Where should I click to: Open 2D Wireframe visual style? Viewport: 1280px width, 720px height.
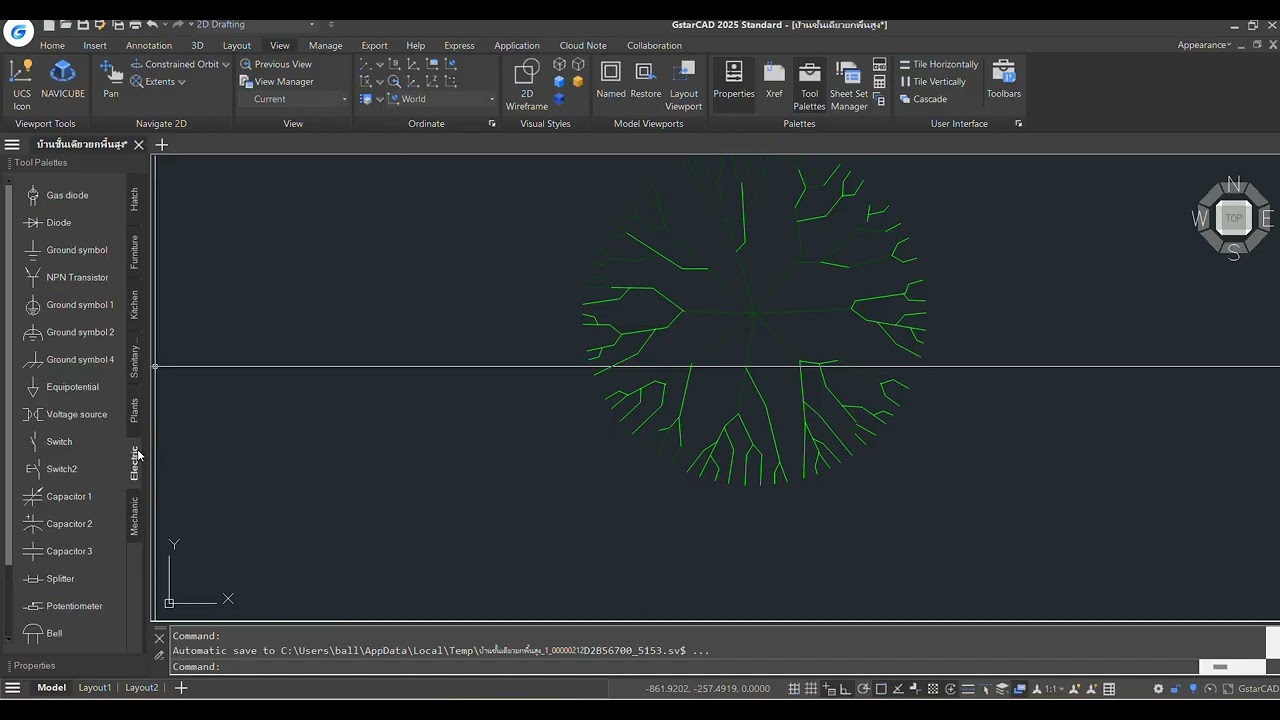tap(527, 85)
